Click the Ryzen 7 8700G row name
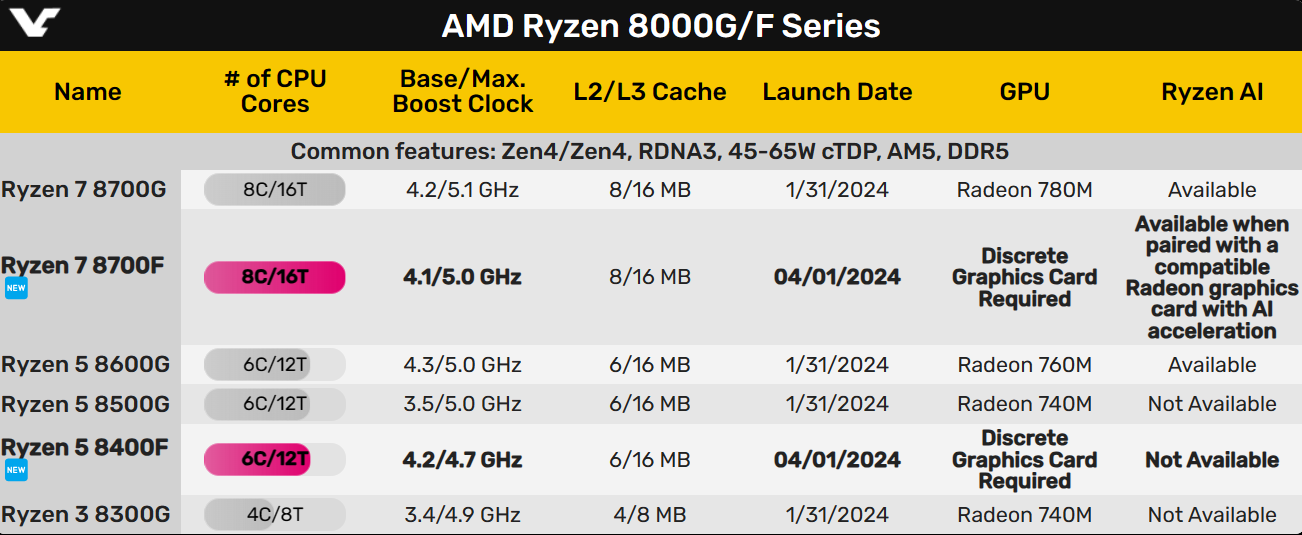Viewport: 1302px width, 535px height. point(84,189)
